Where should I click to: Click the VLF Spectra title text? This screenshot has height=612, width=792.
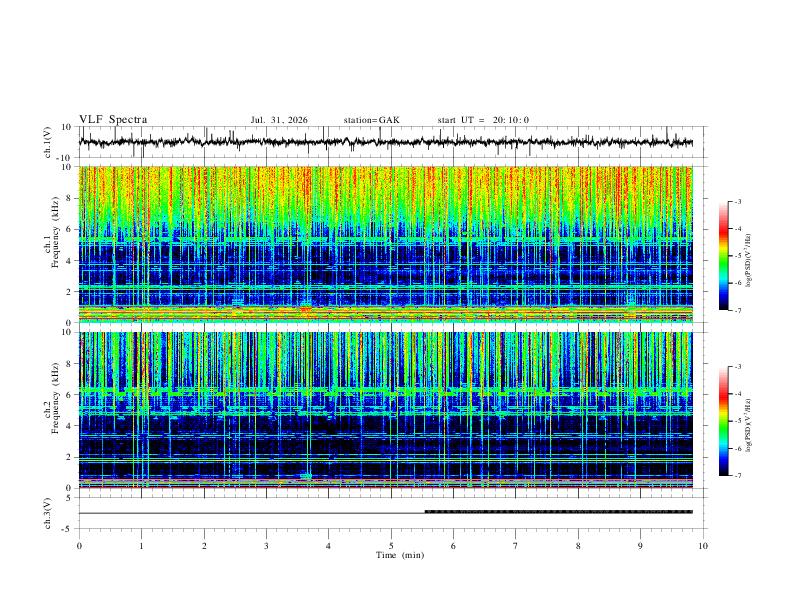pyautogui.click(x=113, y=120)
